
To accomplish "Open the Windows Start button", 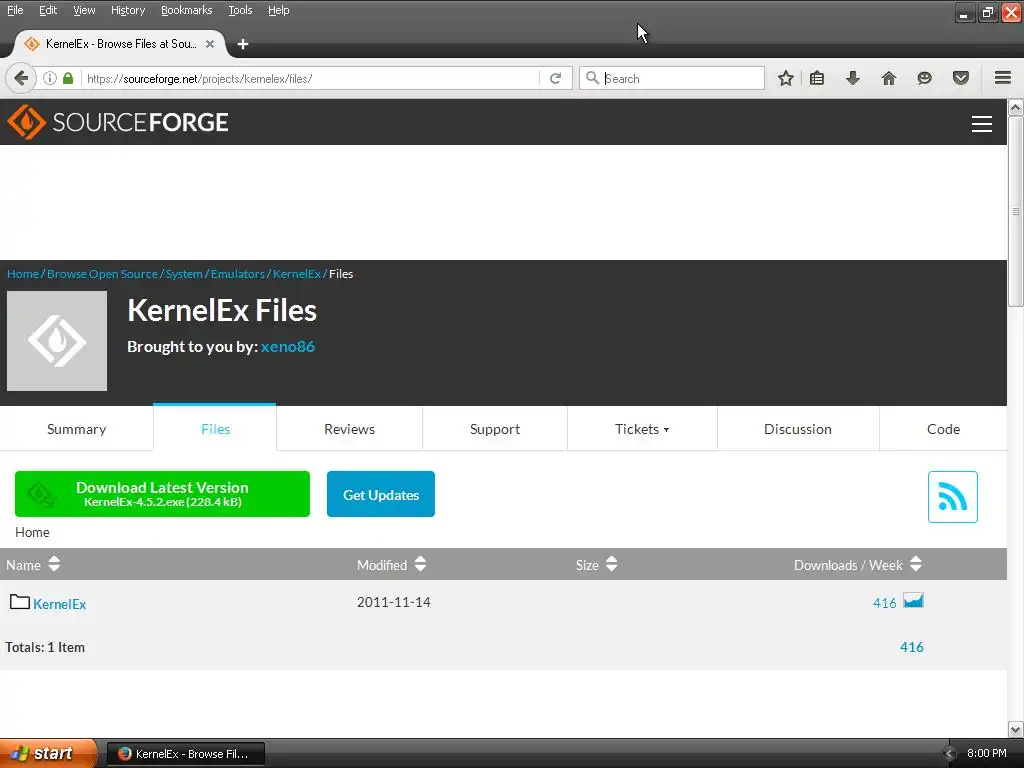I will [48, 753].
